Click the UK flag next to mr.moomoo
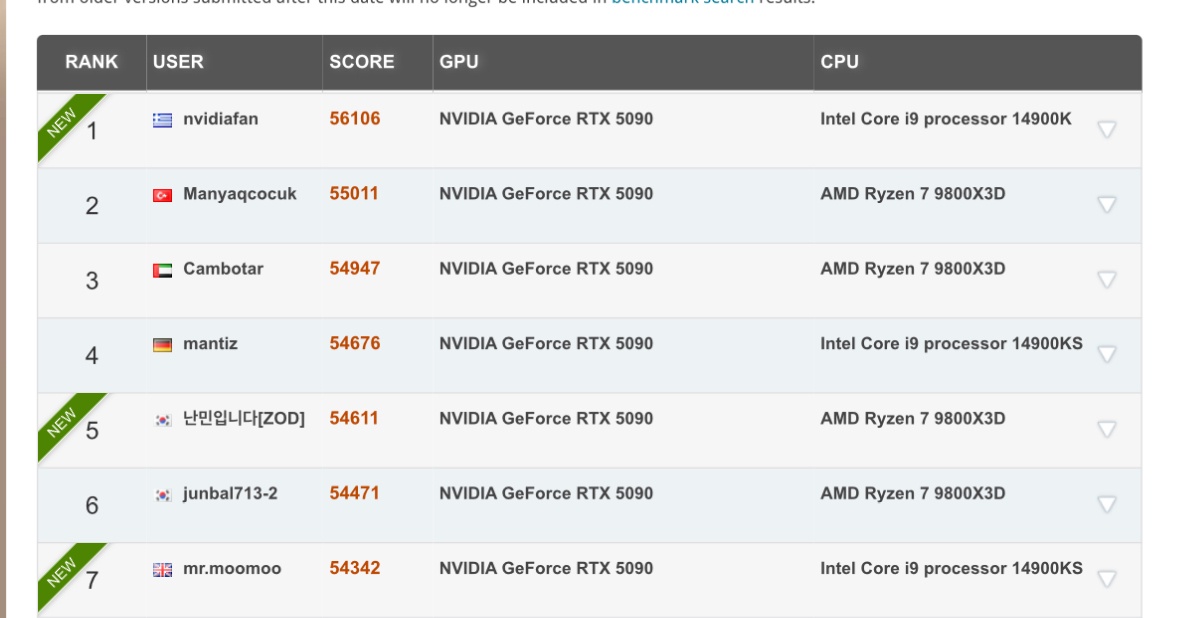1179x618 pixels. [x=162, y=570]
